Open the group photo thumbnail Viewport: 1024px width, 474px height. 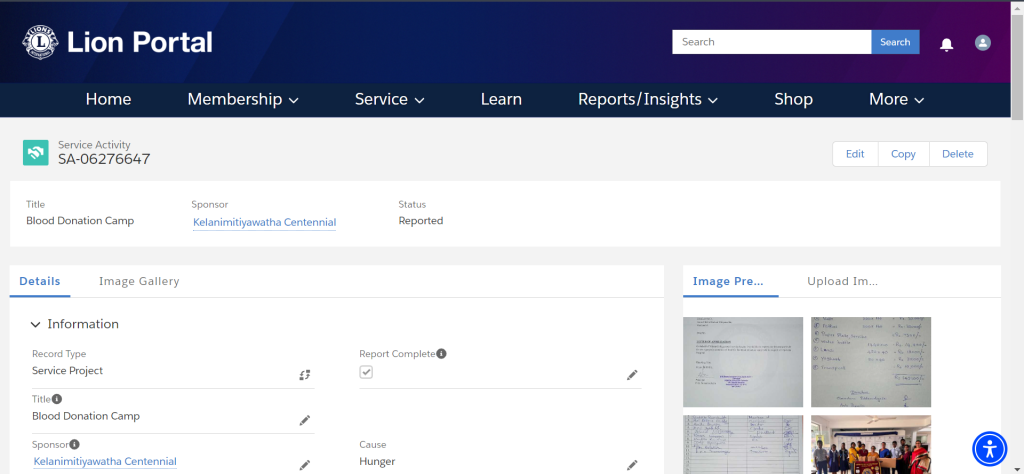point(871,445)
